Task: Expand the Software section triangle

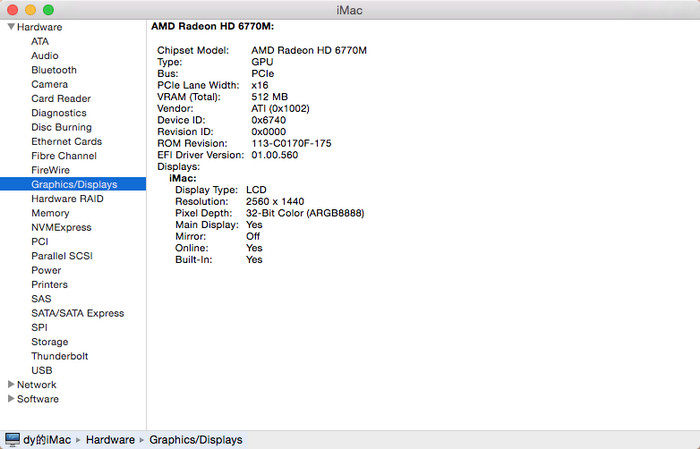Action: click(11, 399)
